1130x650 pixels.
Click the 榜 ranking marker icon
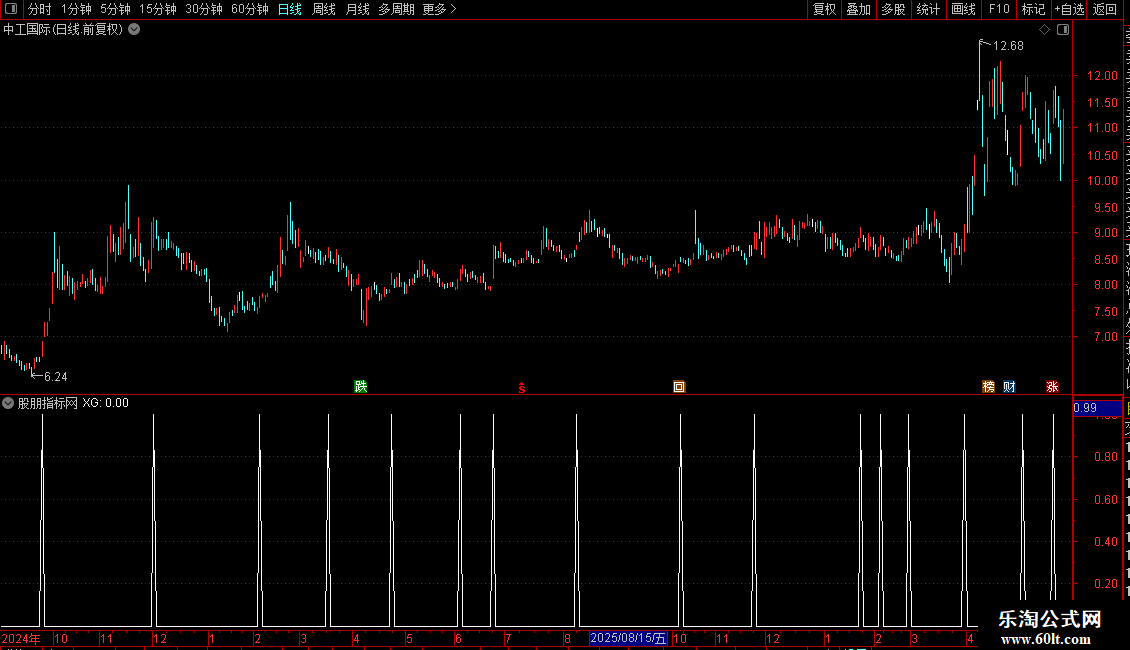pos(989,387)
